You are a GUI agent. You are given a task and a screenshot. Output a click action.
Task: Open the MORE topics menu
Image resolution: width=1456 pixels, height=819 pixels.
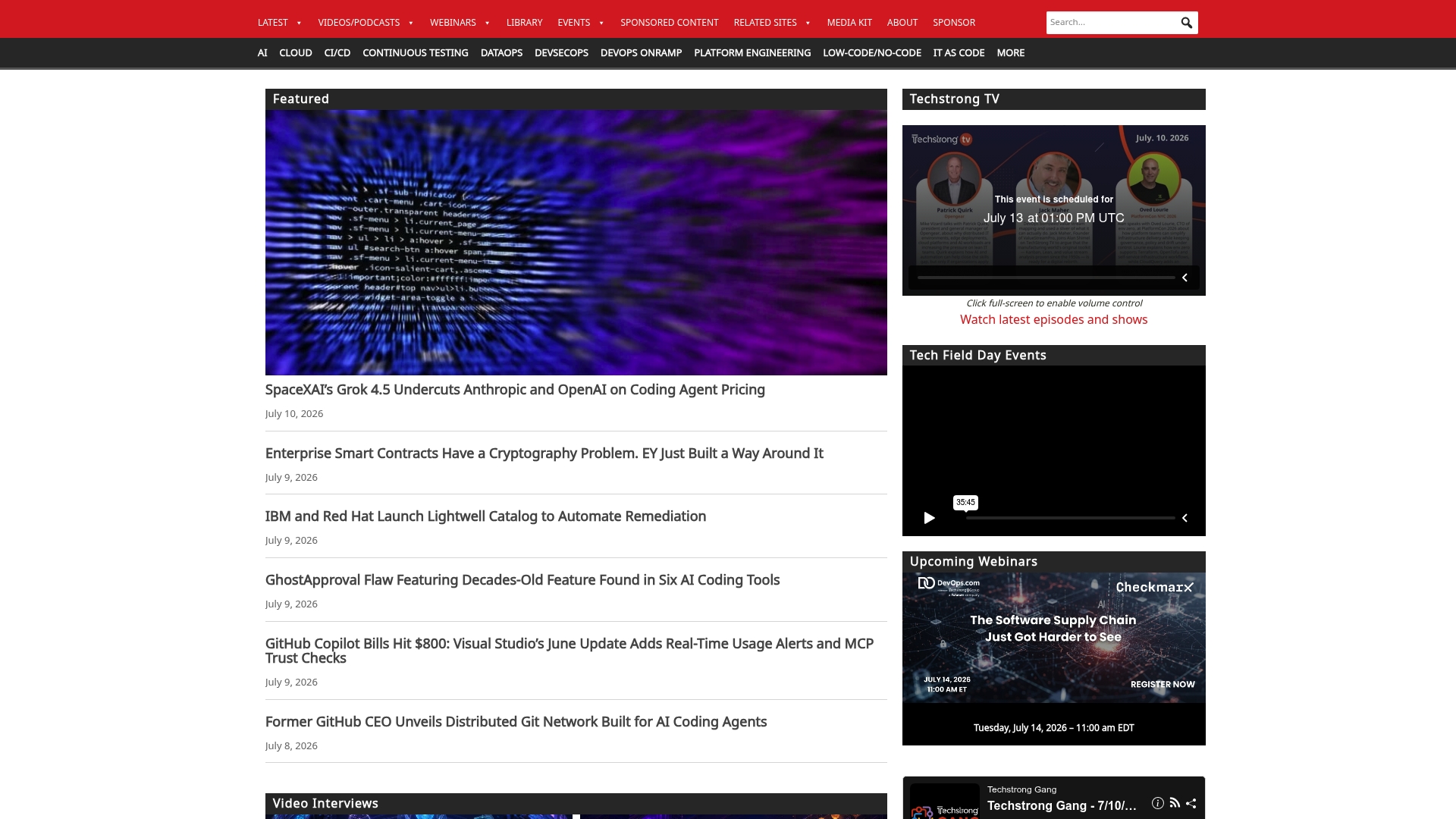(x=1010, y=53)
